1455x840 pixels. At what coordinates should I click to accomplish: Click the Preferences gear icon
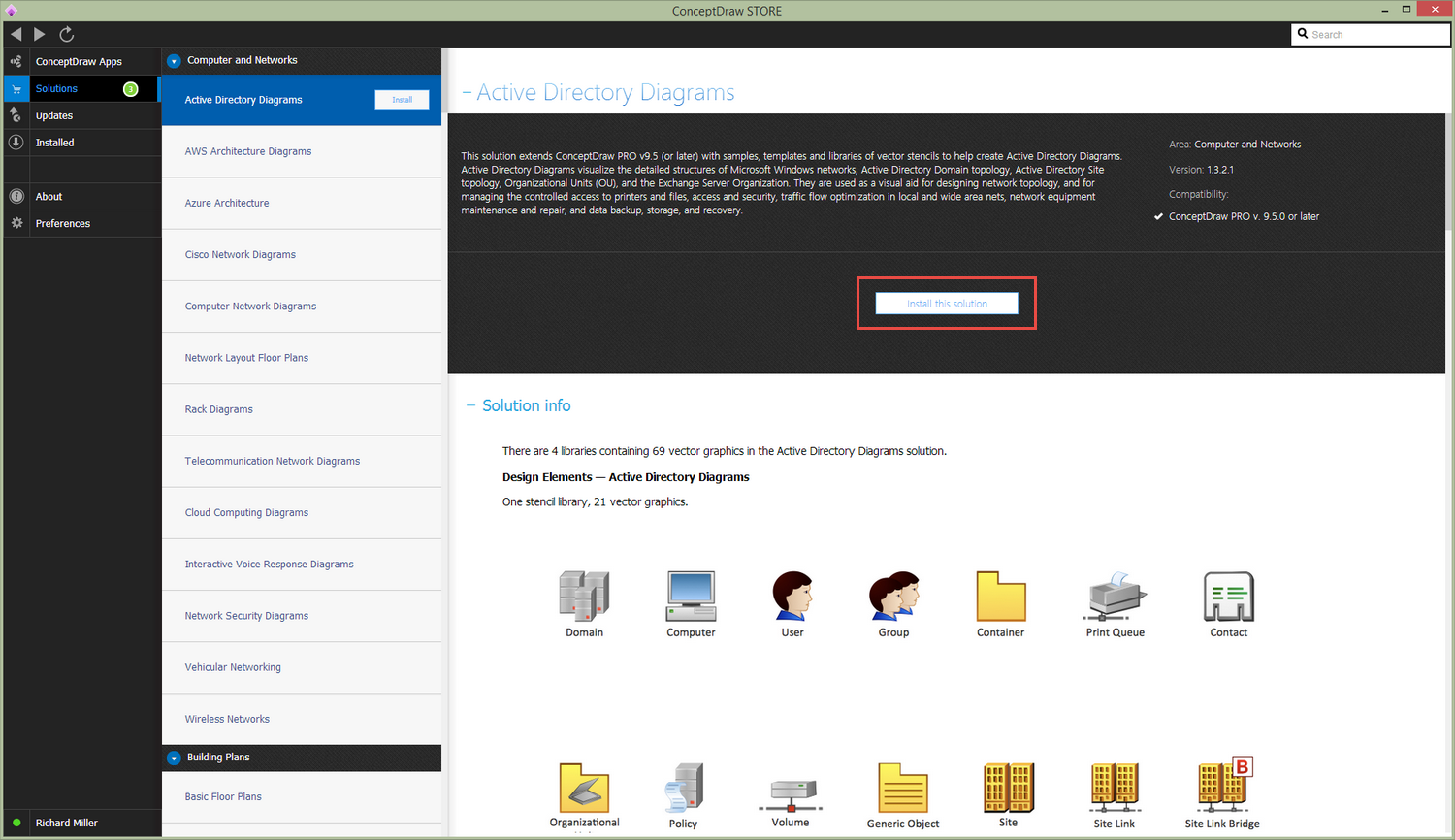click(x=16, y=223)
